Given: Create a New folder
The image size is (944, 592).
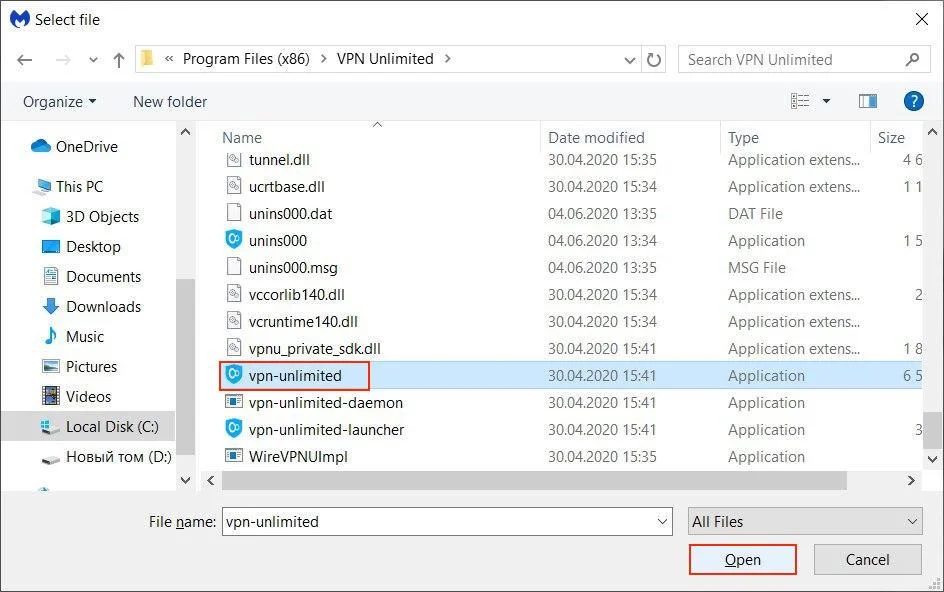Looking at the screenshot, I should (170, 102).
